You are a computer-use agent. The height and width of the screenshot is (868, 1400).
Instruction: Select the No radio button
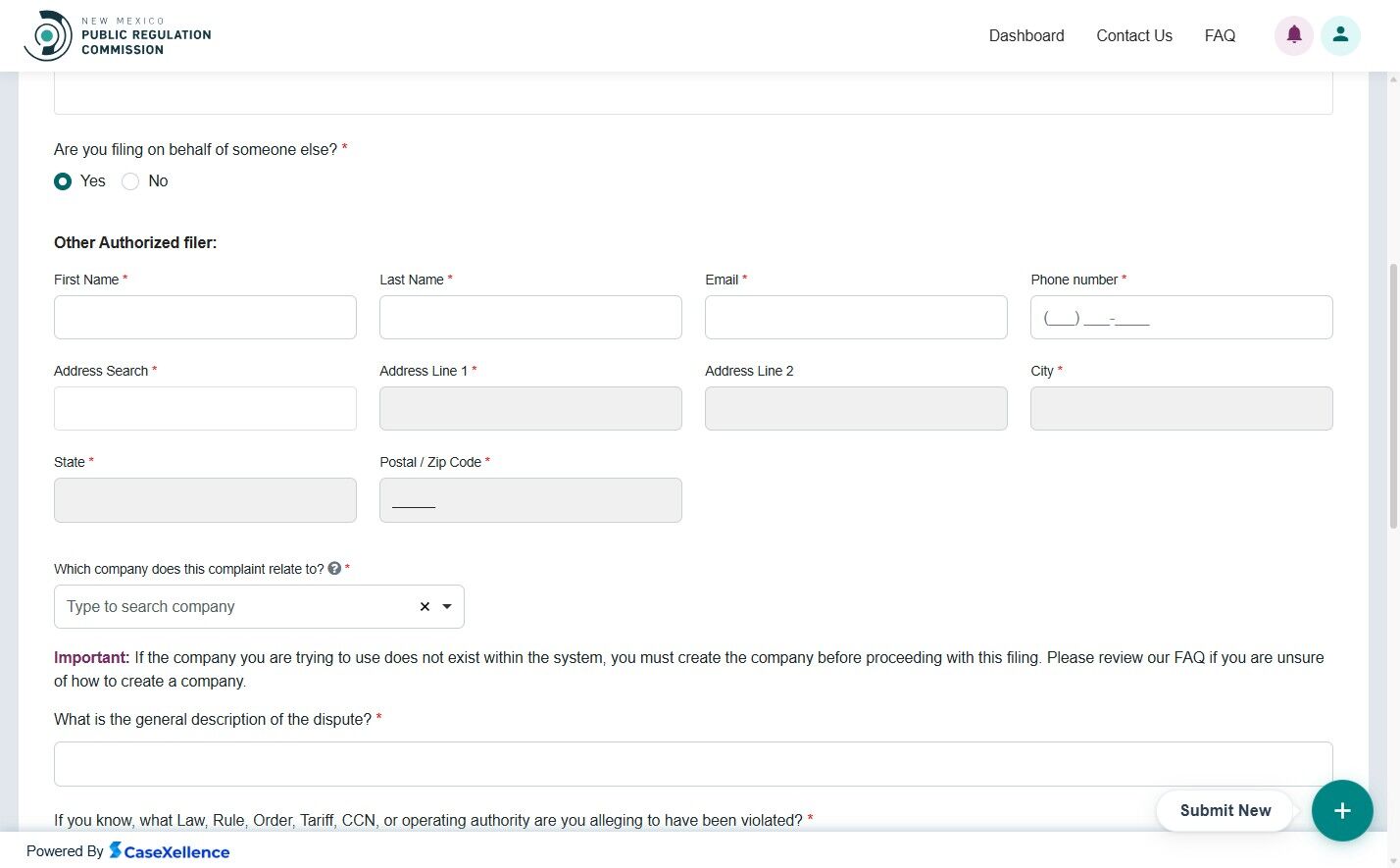(130, 180)
